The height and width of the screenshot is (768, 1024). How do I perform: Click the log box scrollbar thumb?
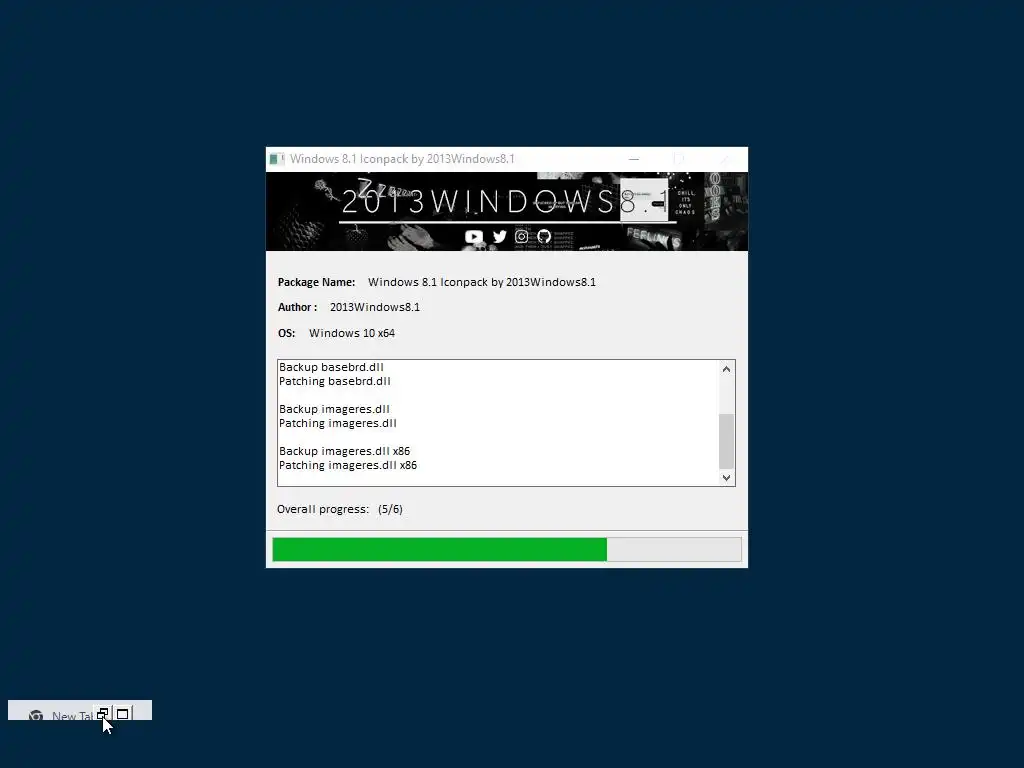pyautogui.click(x=726, y=441)
